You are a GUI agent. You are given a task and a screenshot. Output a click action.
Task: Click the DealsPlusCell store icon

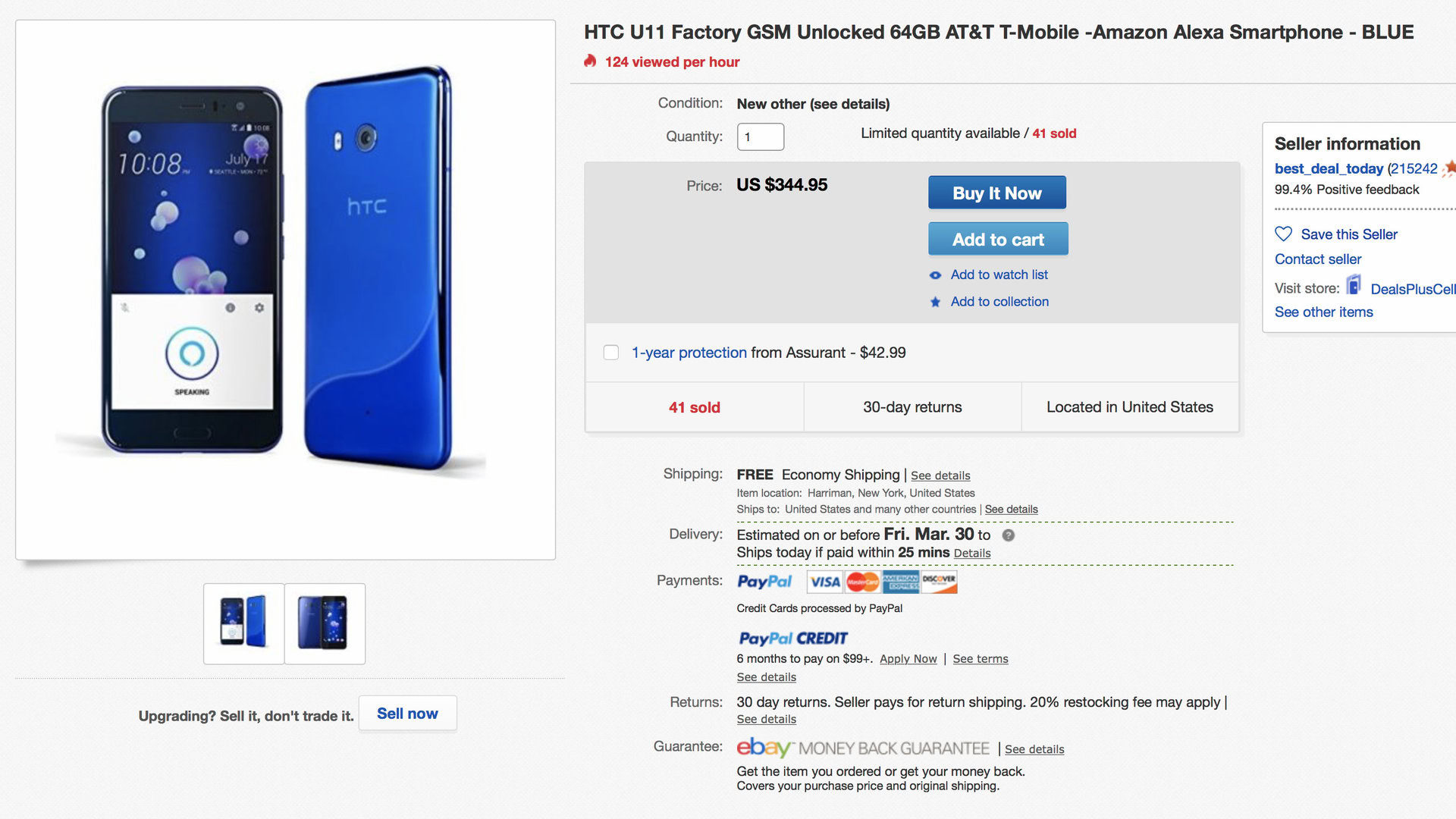click(x=1354, y=286)
